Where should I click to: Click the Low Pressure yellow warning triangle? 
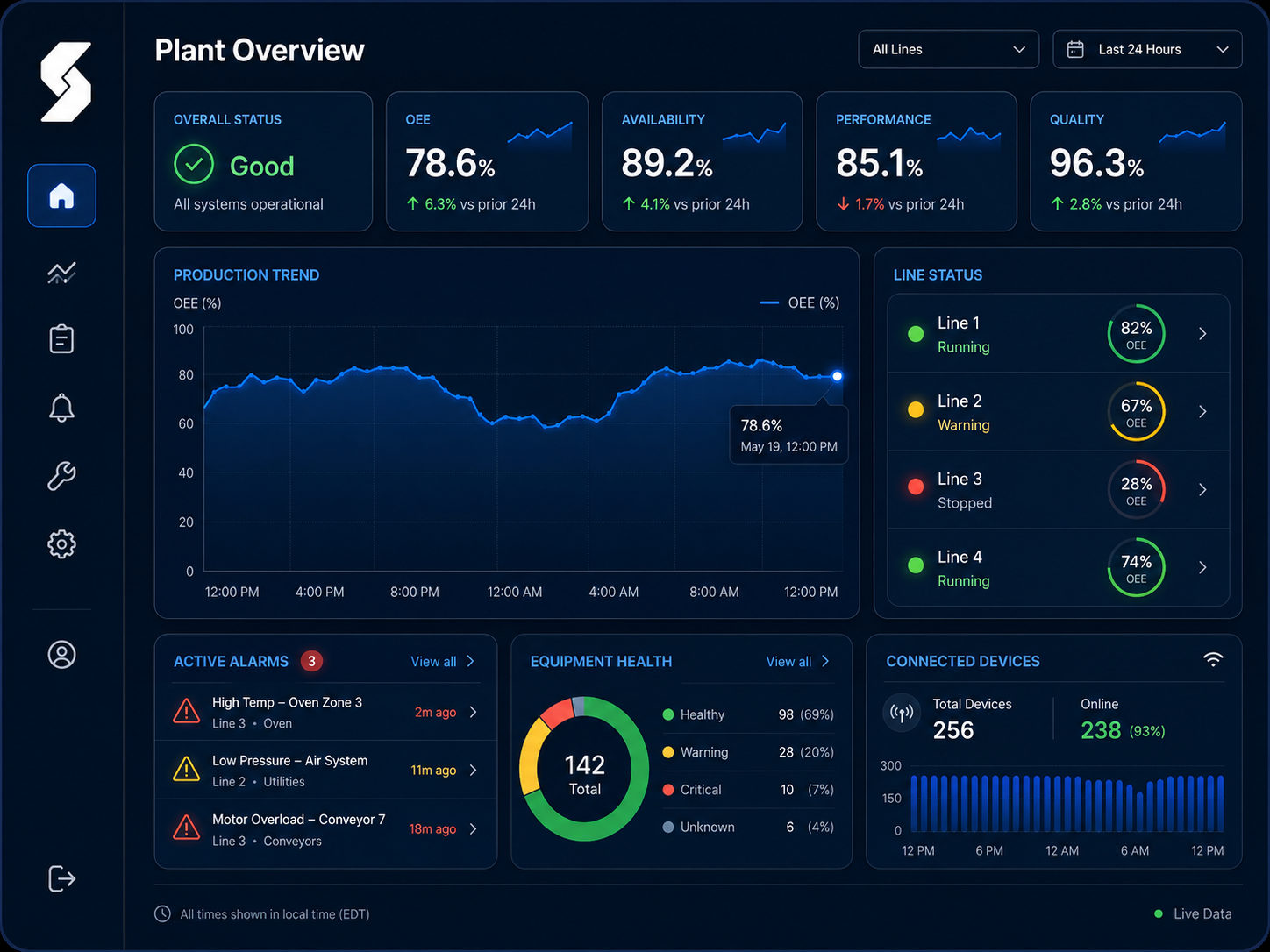coord(186,769)
